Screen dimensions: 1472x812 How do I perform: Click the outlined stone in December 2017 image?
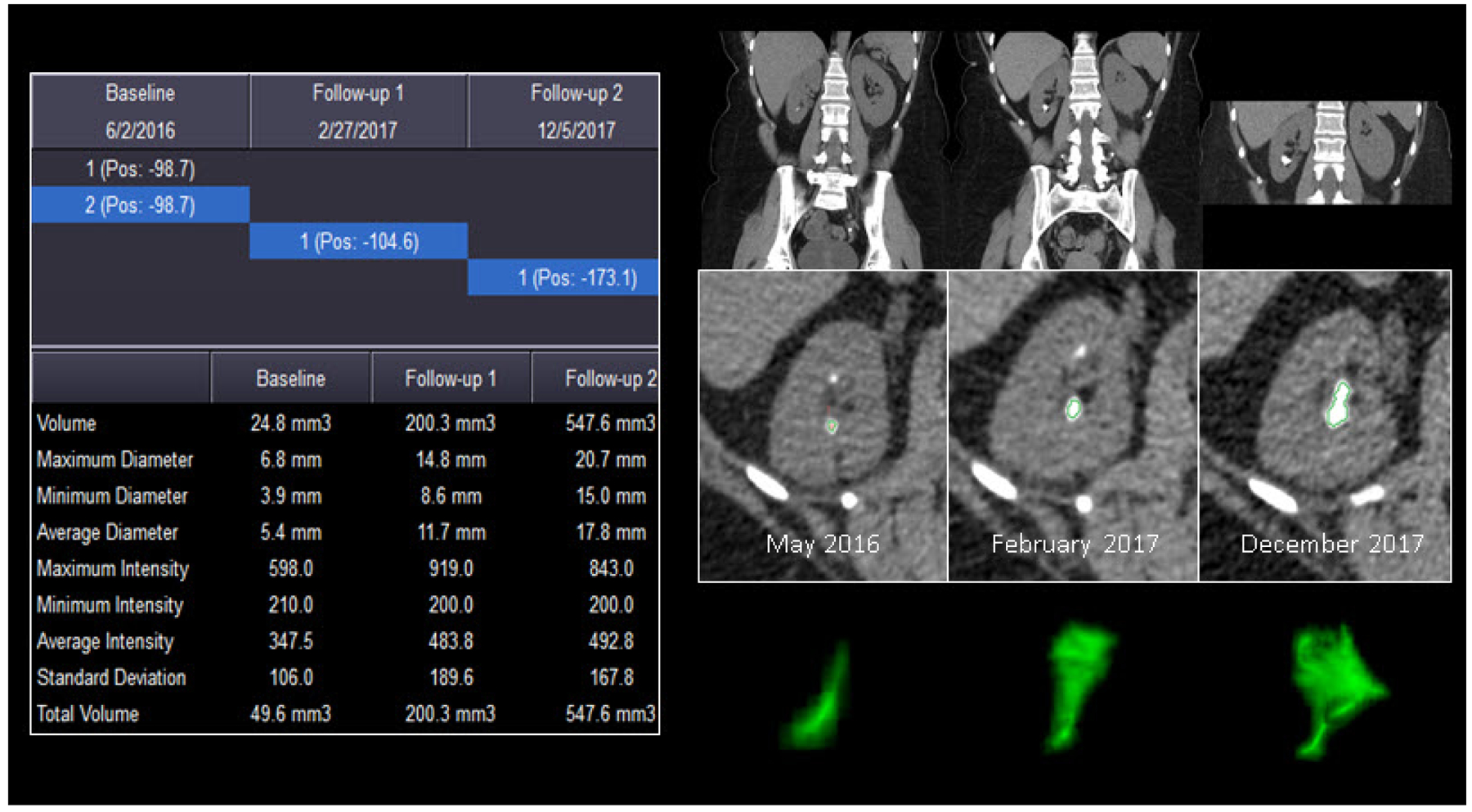pos(1338,405)
